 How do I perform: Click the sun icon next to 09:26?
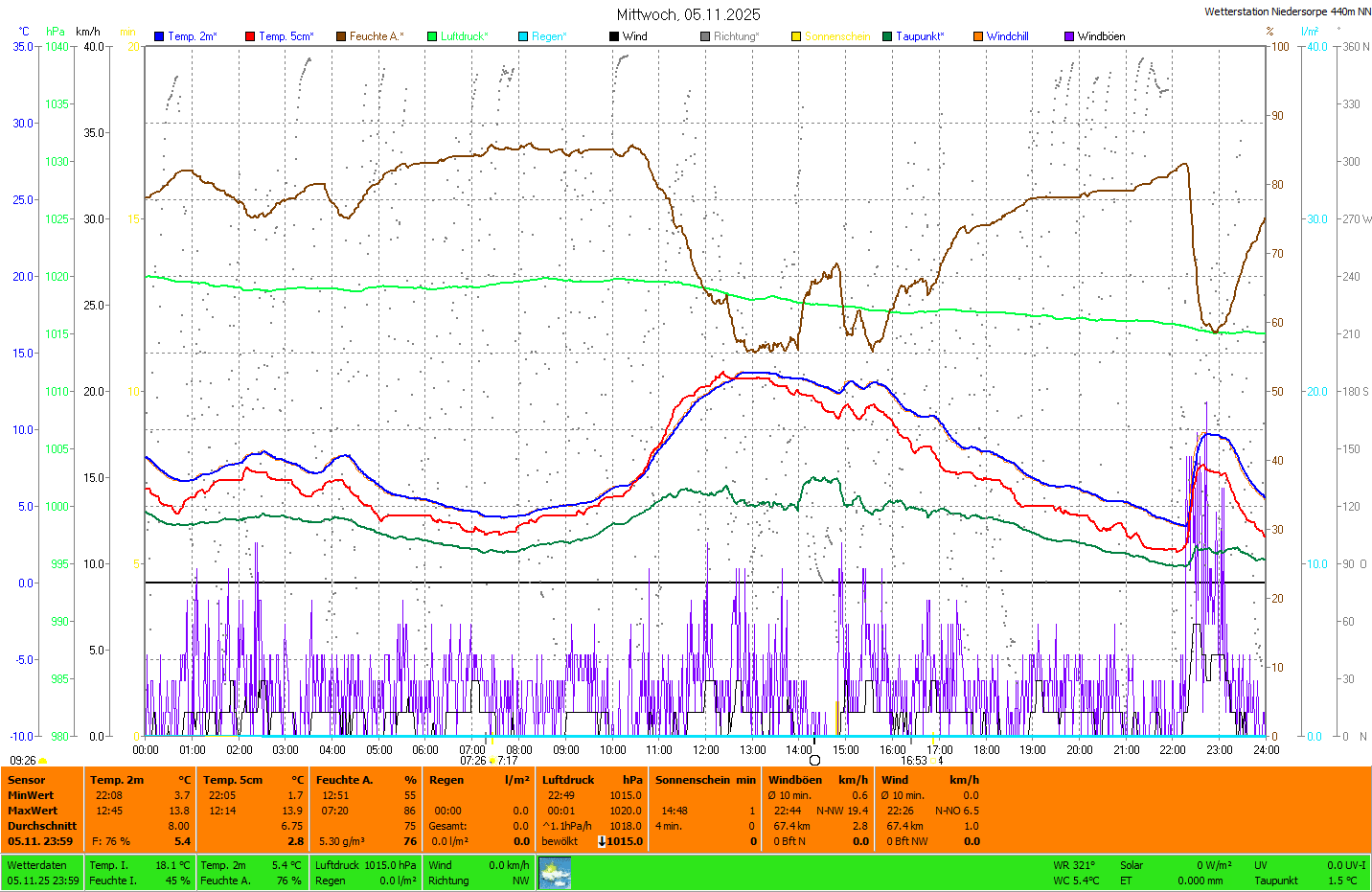[43, 761]
